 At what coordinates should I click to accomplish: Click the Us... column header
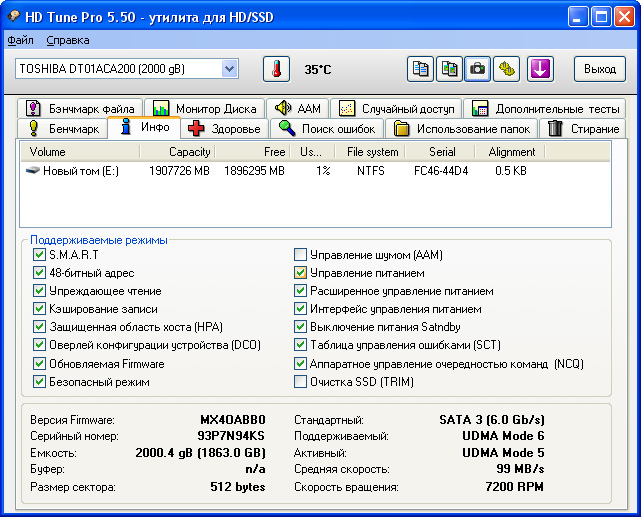point(312,152)
